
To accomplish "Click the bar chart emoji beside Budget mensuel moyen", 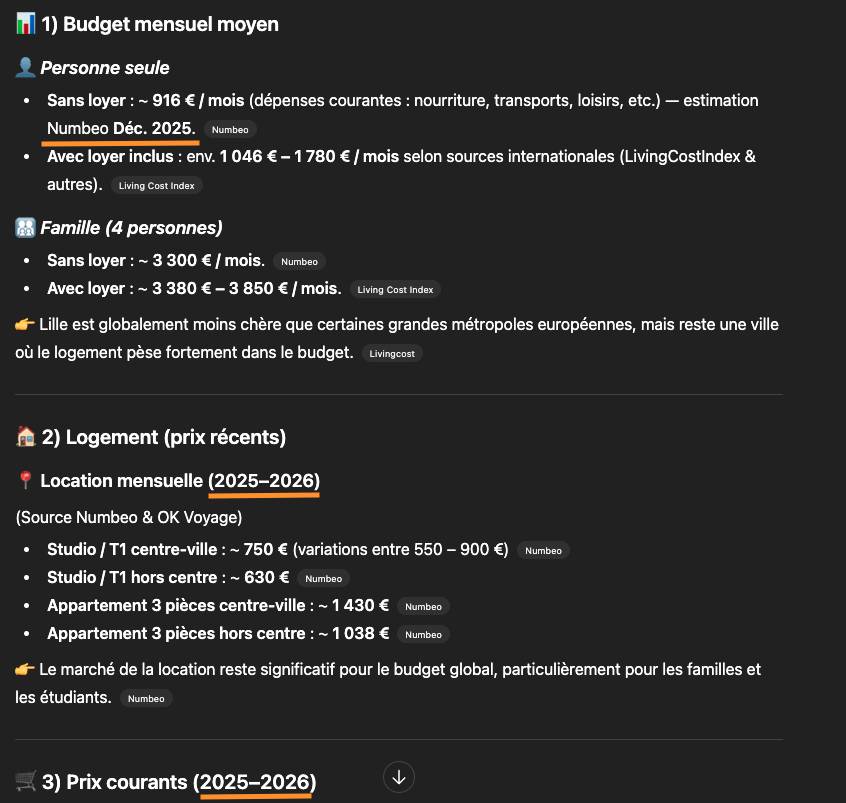I will tap(26, 24).
